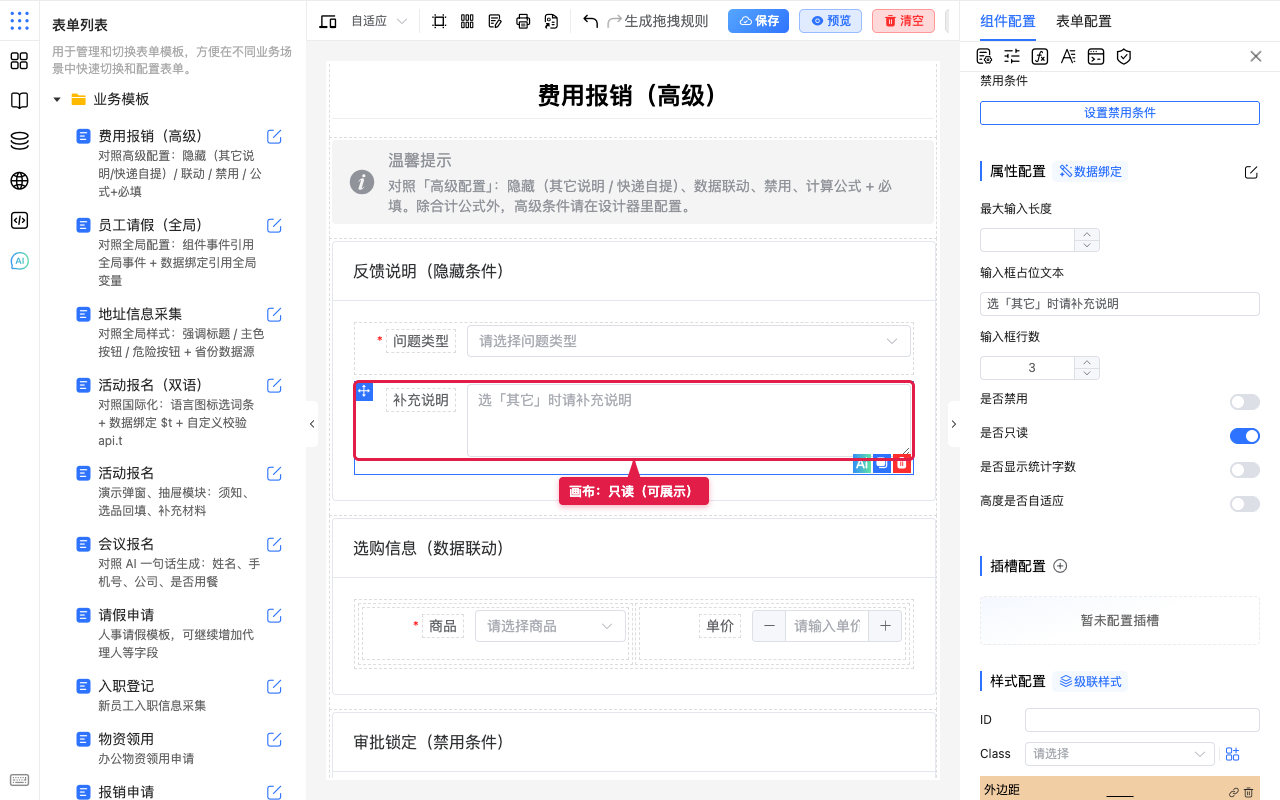Open the 请选择问题类型 dropdown

[x=689, y=341]
